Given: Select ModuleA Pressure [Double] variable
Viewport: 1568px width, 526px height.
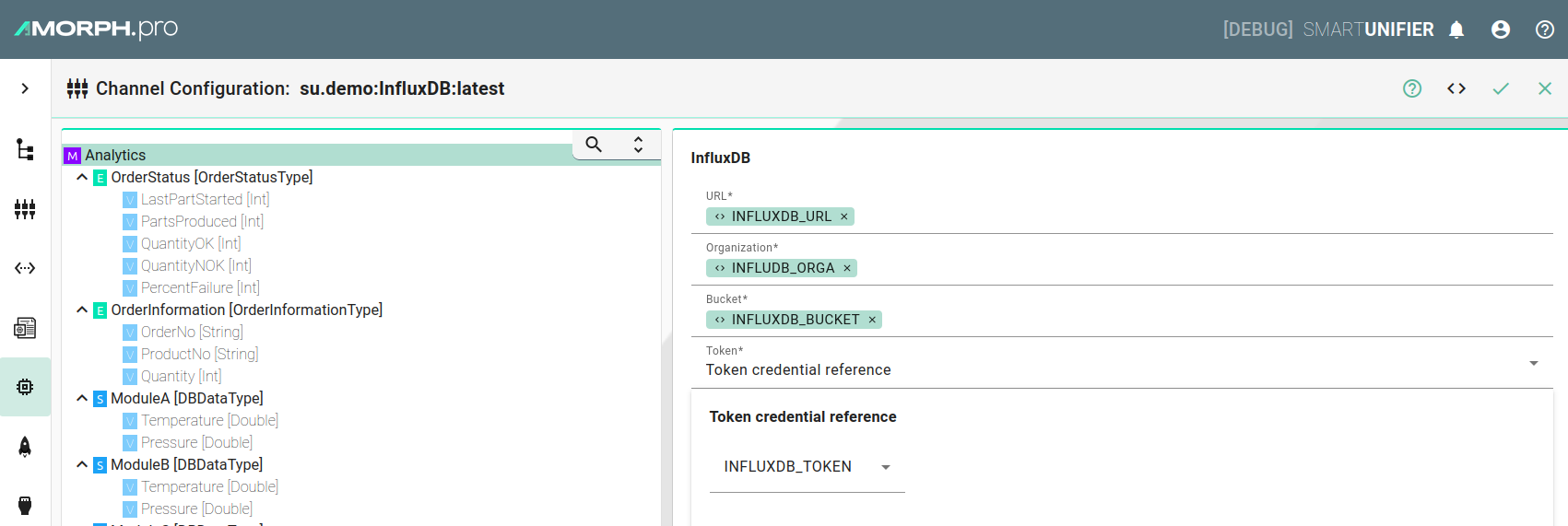Looking at the screenshot, I should [196, 442].
